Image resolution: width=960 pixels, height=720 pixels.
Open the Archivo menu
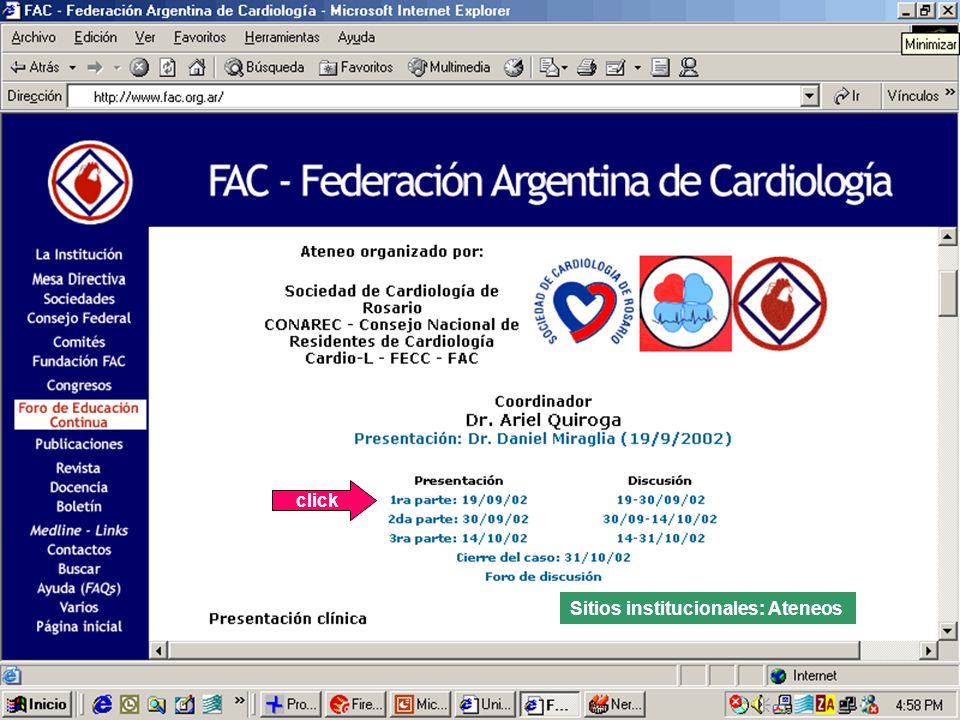pyautogui.click(x=33, y=37)
